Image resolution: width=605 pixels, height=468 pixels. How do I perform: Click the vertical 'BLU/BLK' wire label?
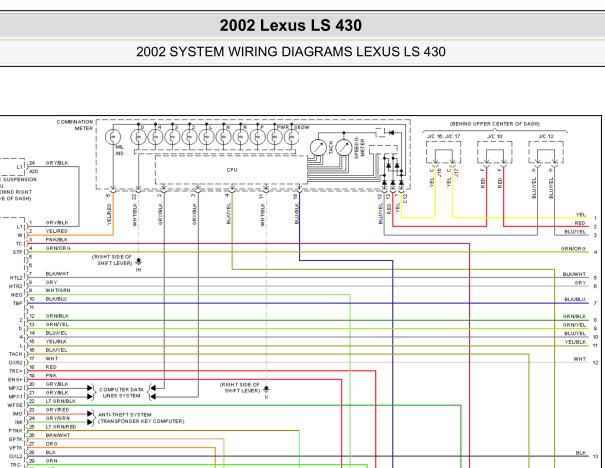tap(297, 214)
